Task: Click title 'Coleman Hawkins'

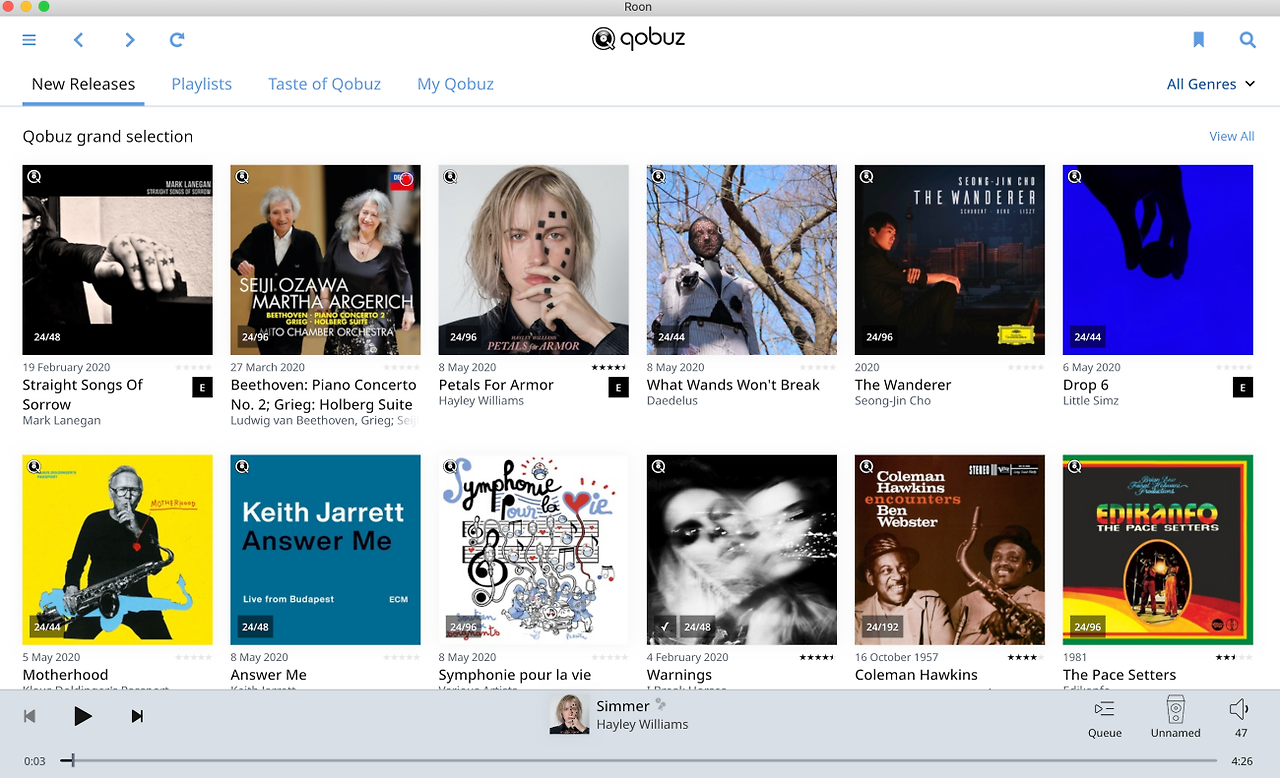Action: [x=916, y=675]
